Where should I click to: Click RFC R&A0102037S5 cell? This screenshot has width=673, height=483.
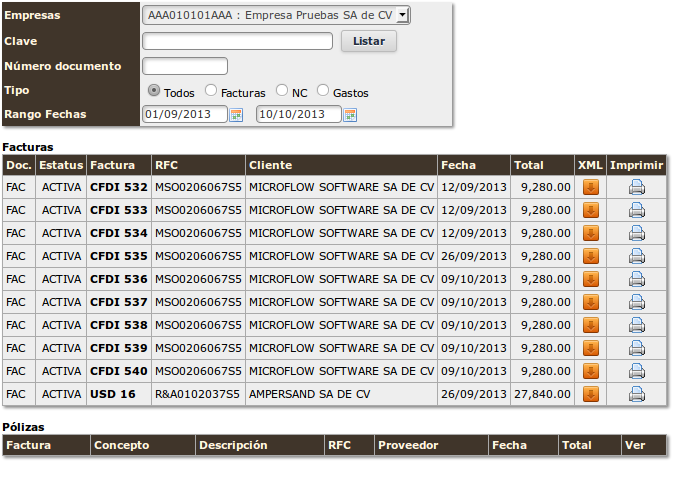click(197, 394)
